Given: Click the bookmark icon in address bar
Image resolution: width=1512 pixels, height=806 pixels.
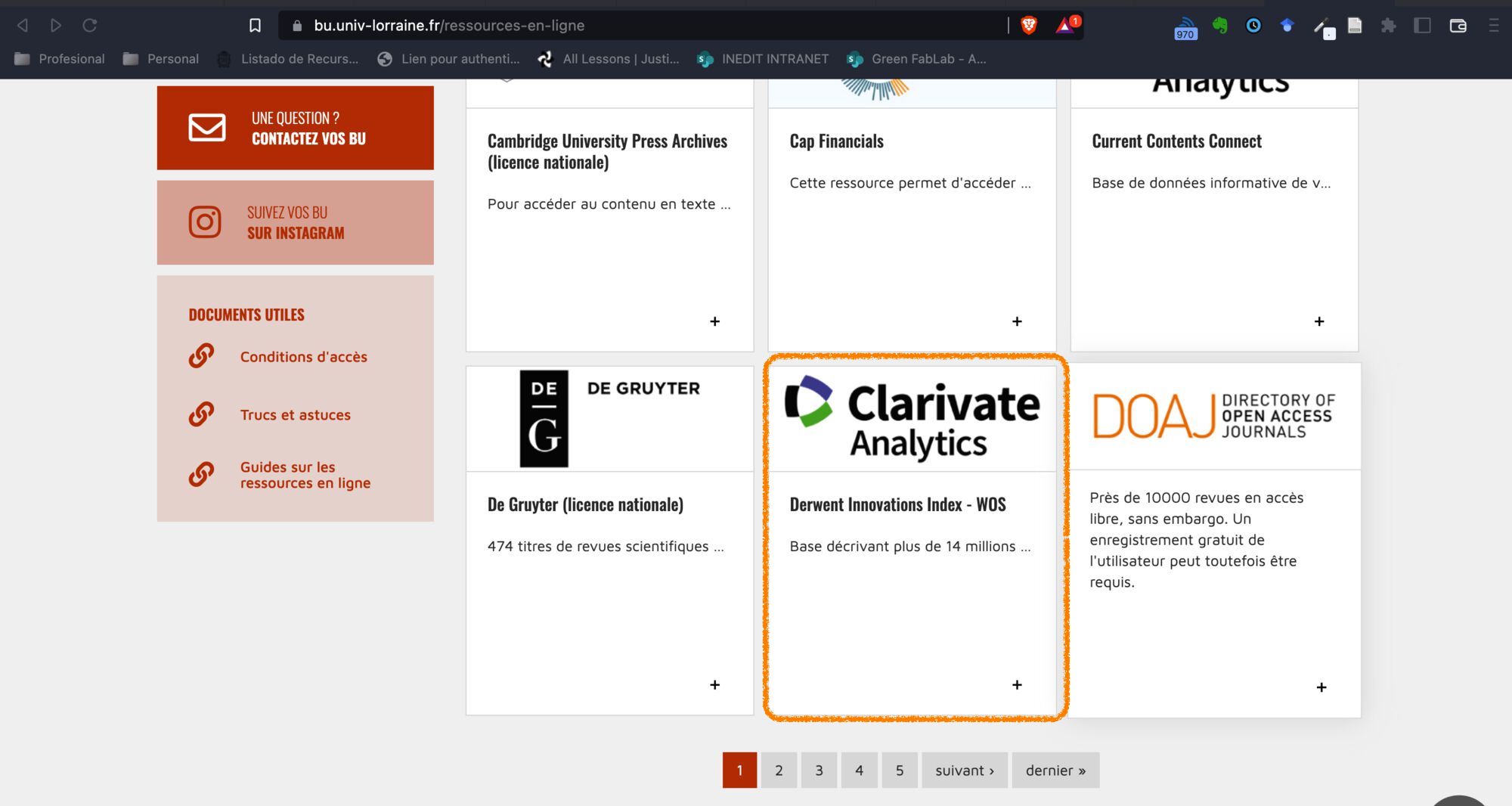Looking at the screenshot, I should [x=255, y=26].
